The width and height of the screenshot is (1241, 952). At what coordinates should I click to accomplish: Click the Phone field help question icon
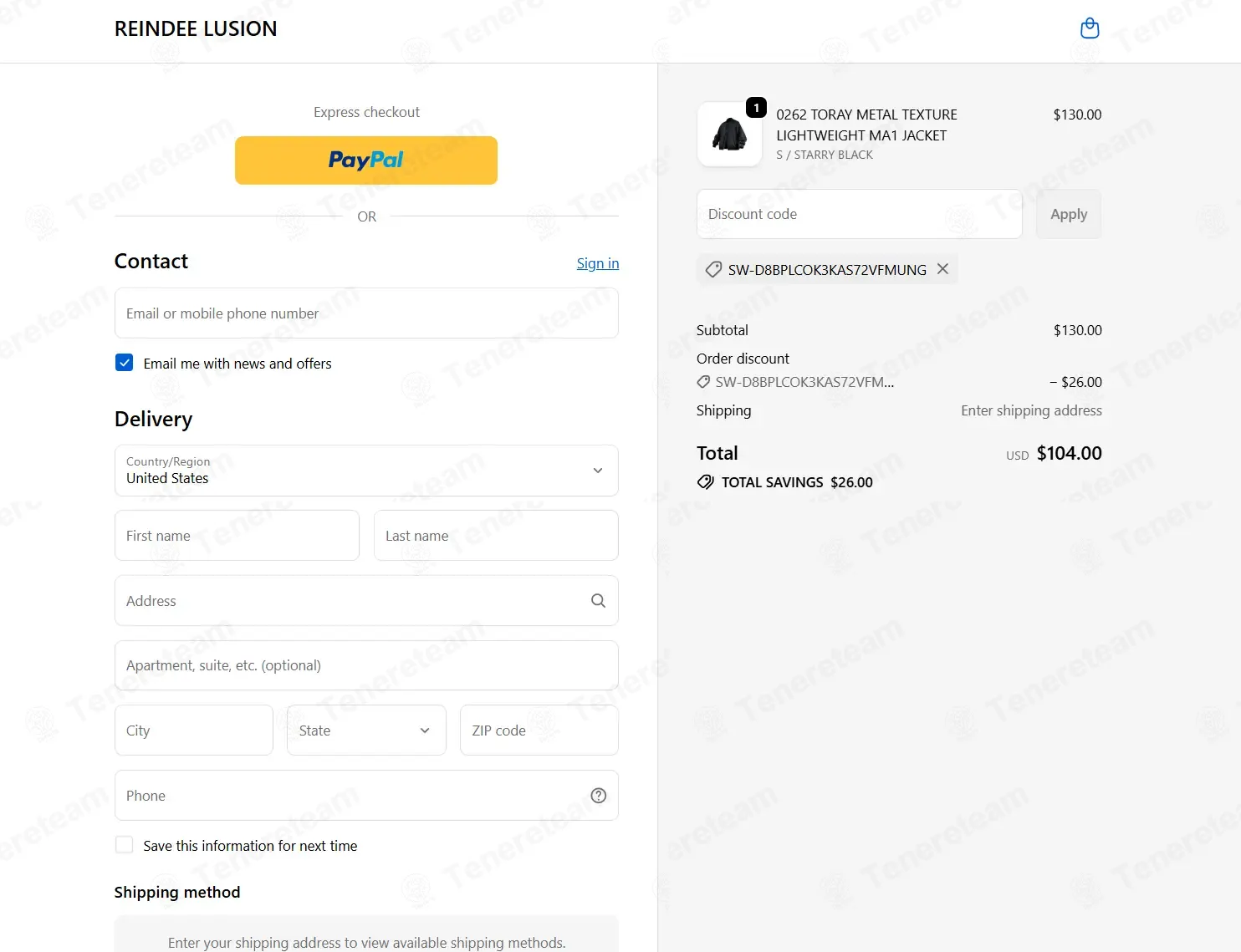(x=598, y=796)
